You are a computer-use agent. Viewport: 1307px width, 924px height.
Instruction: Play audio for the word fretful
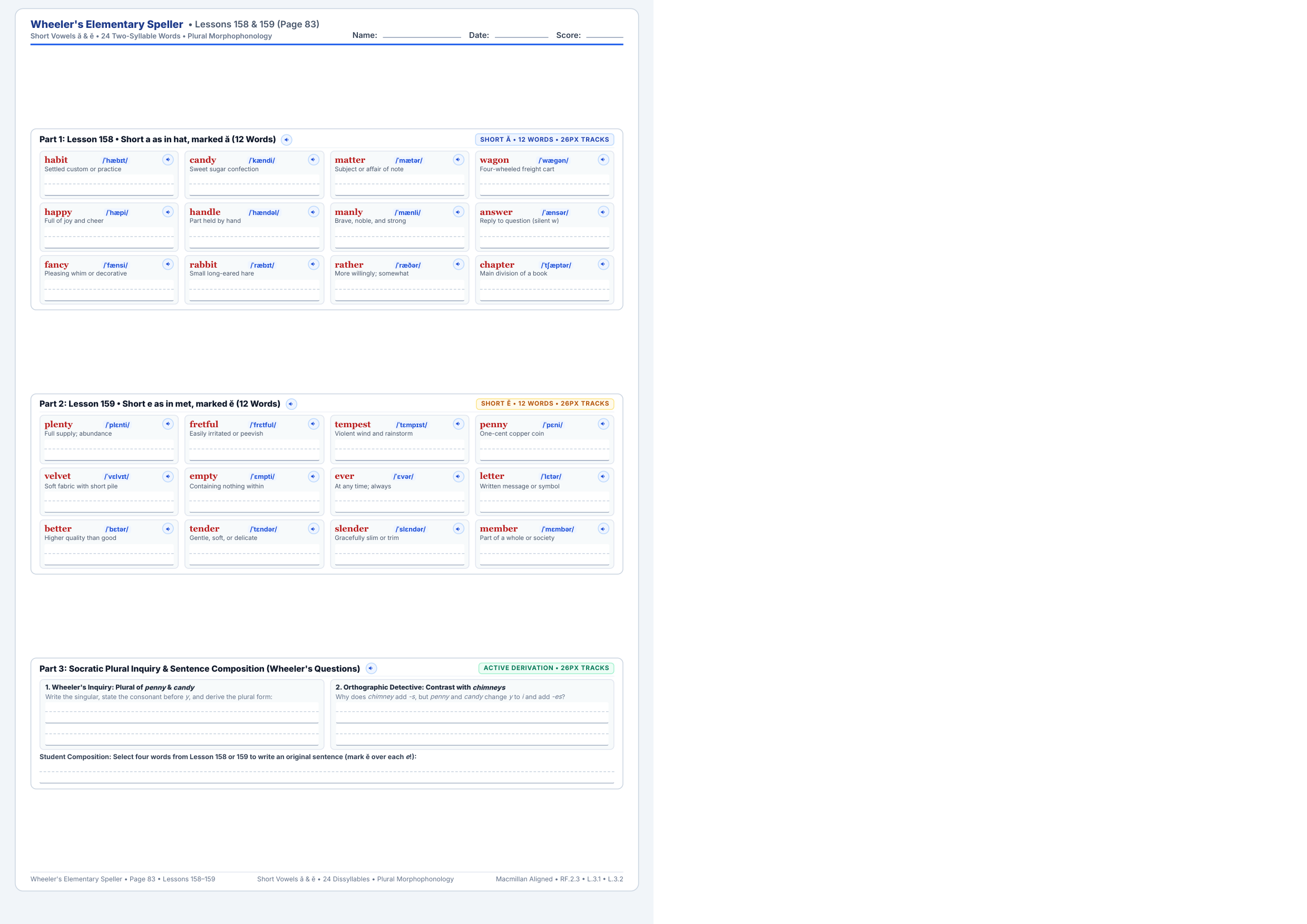tap(314, 425)
